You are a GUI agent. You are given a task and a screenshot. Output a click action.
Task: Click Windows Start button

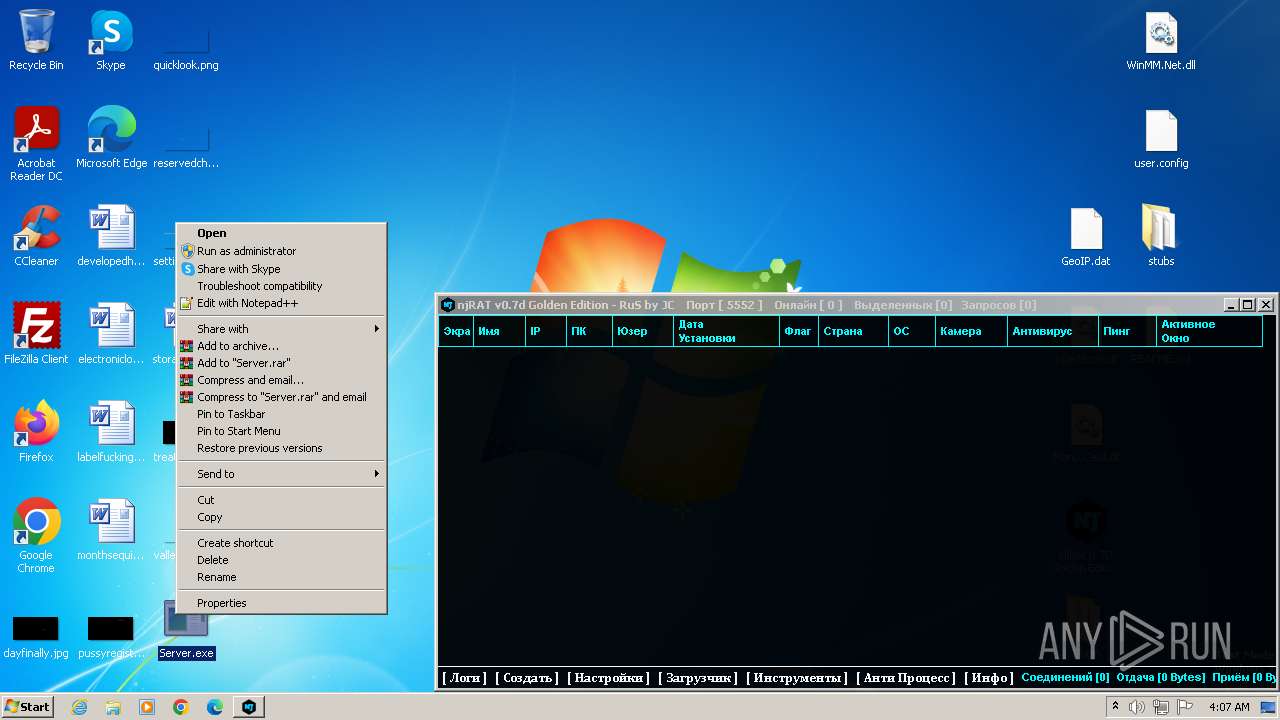pos(28,707)
